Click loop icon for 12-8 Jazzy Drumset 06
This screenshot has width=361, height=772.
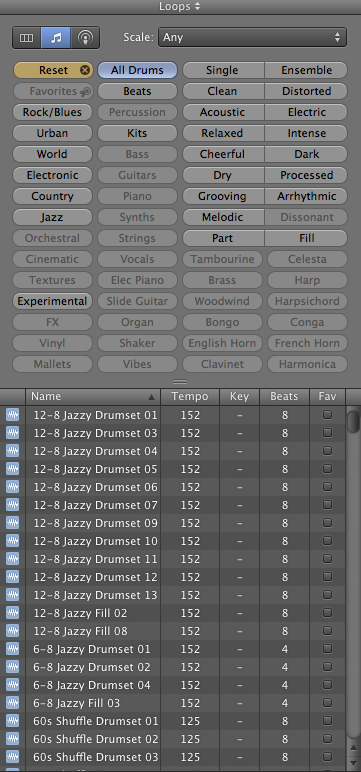tap(12, 487)
